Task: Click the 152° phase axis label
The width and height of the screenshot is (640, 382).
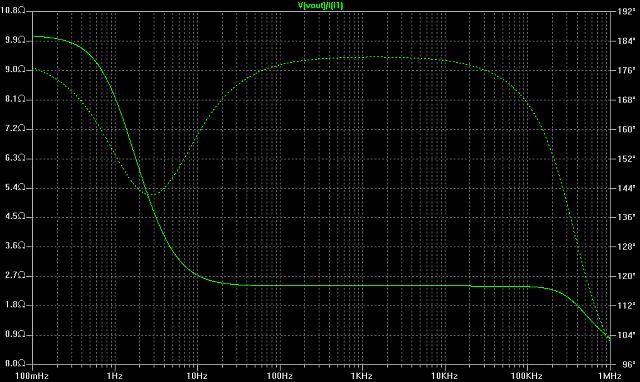Action: [626, 158]
